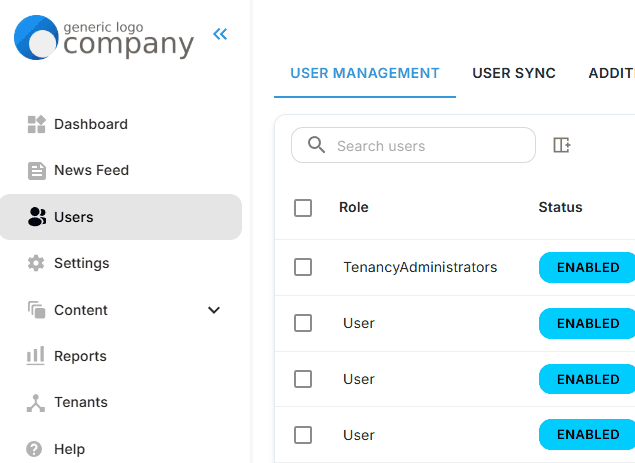This screenshot has width=635, height=463.
Task: Select the first User row checkbox
Action: [x=303, y=323]
